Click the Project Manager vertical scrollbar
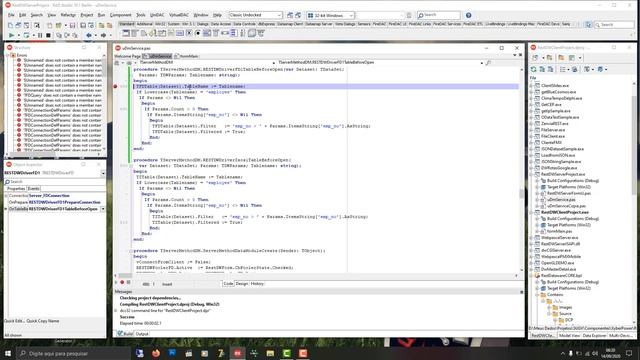This screenshot has height=360, width=640. click(634, 204)
